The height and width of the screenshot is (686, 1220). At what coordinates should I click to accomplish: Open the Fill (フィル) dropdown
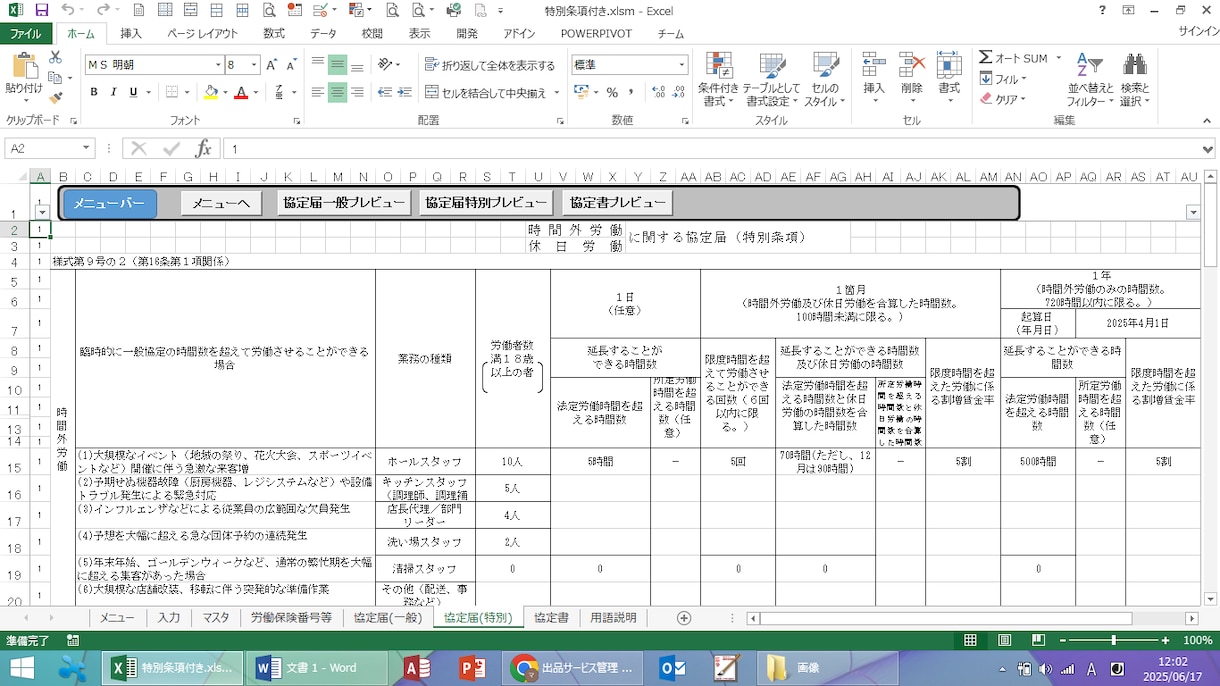coord(1003,79)
